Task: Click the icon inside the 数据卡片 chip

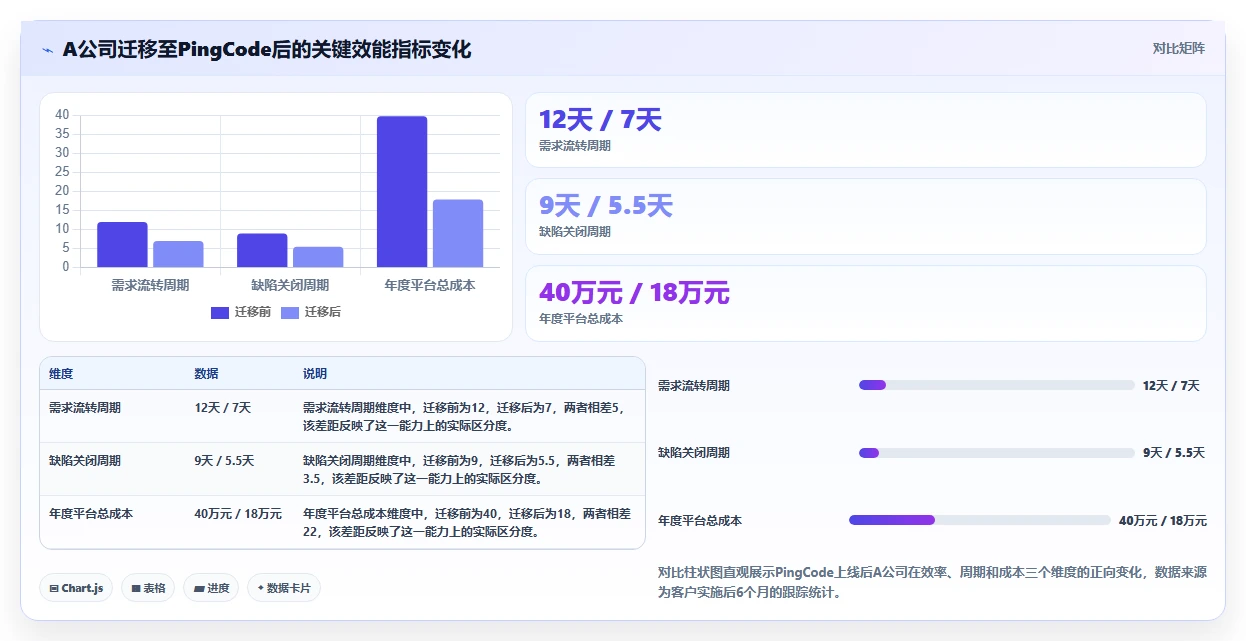Action: (261, 588)
